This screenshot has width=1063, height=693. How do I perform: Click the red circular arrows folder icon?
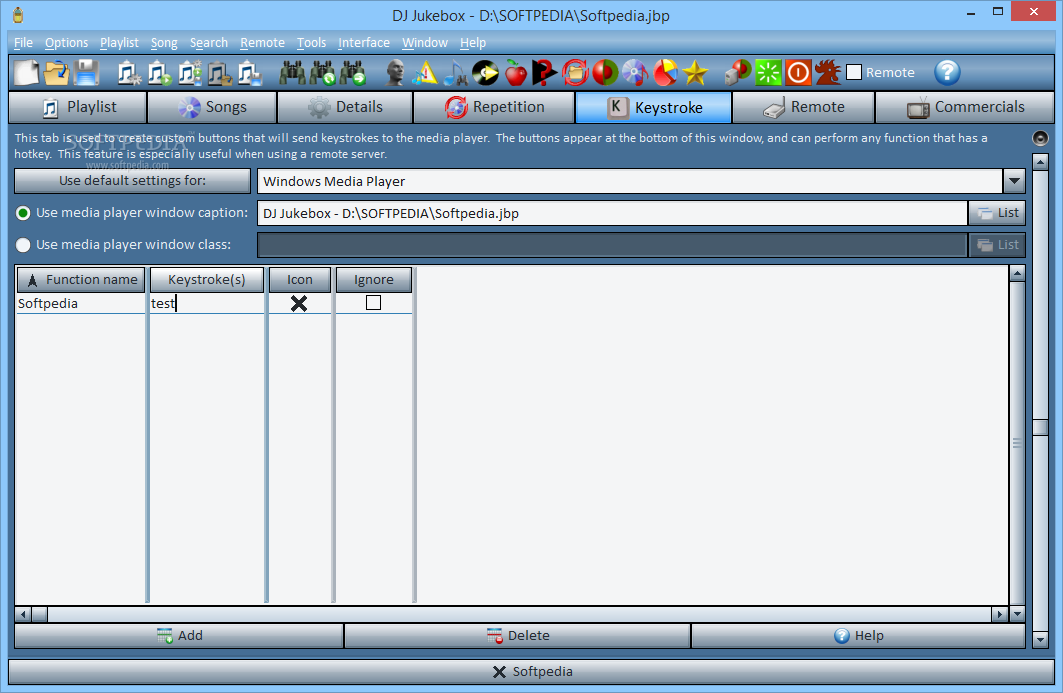point(575,73)
